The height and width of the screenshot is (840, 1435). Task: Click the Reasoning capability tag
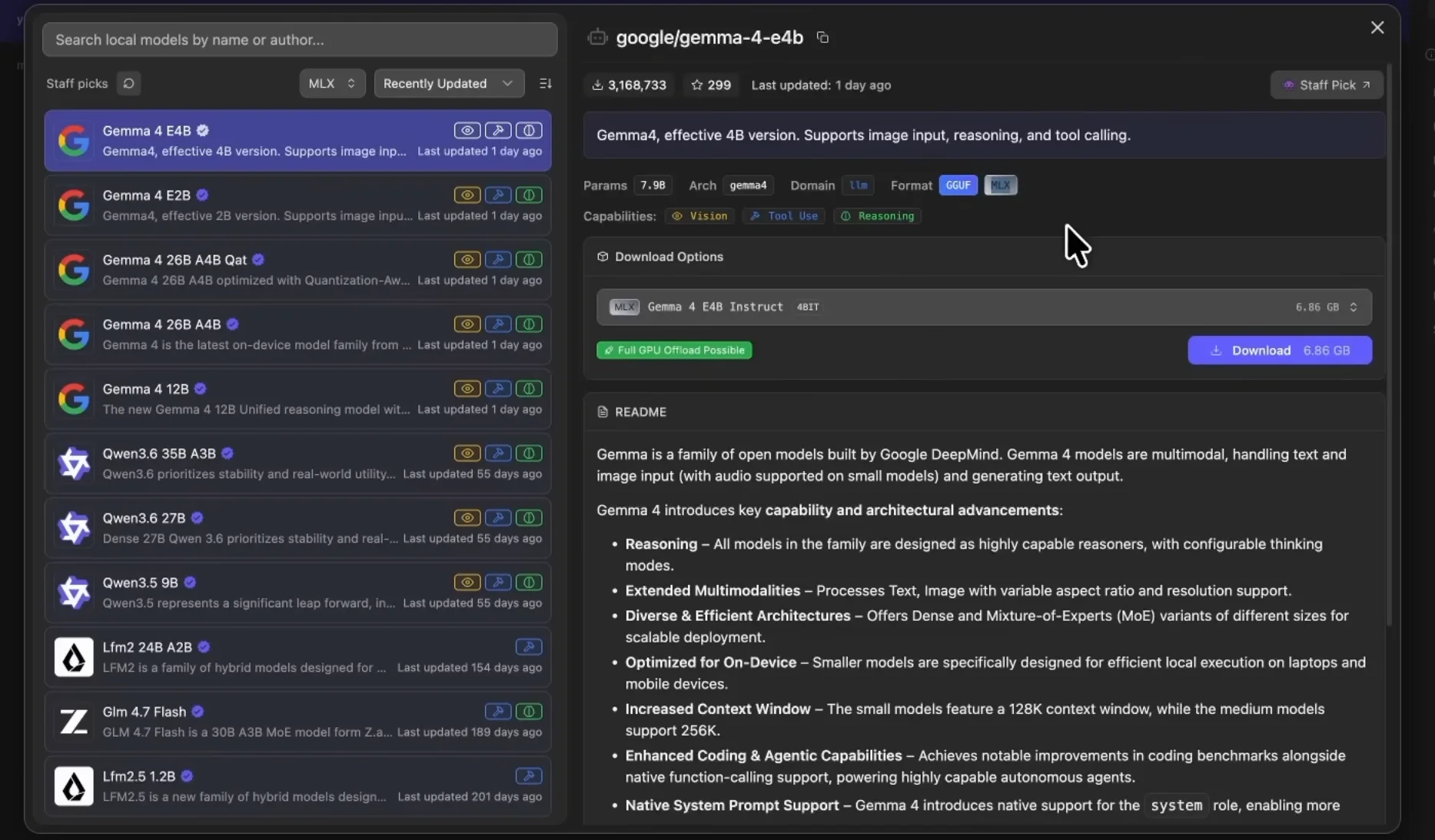click(877, 216)
